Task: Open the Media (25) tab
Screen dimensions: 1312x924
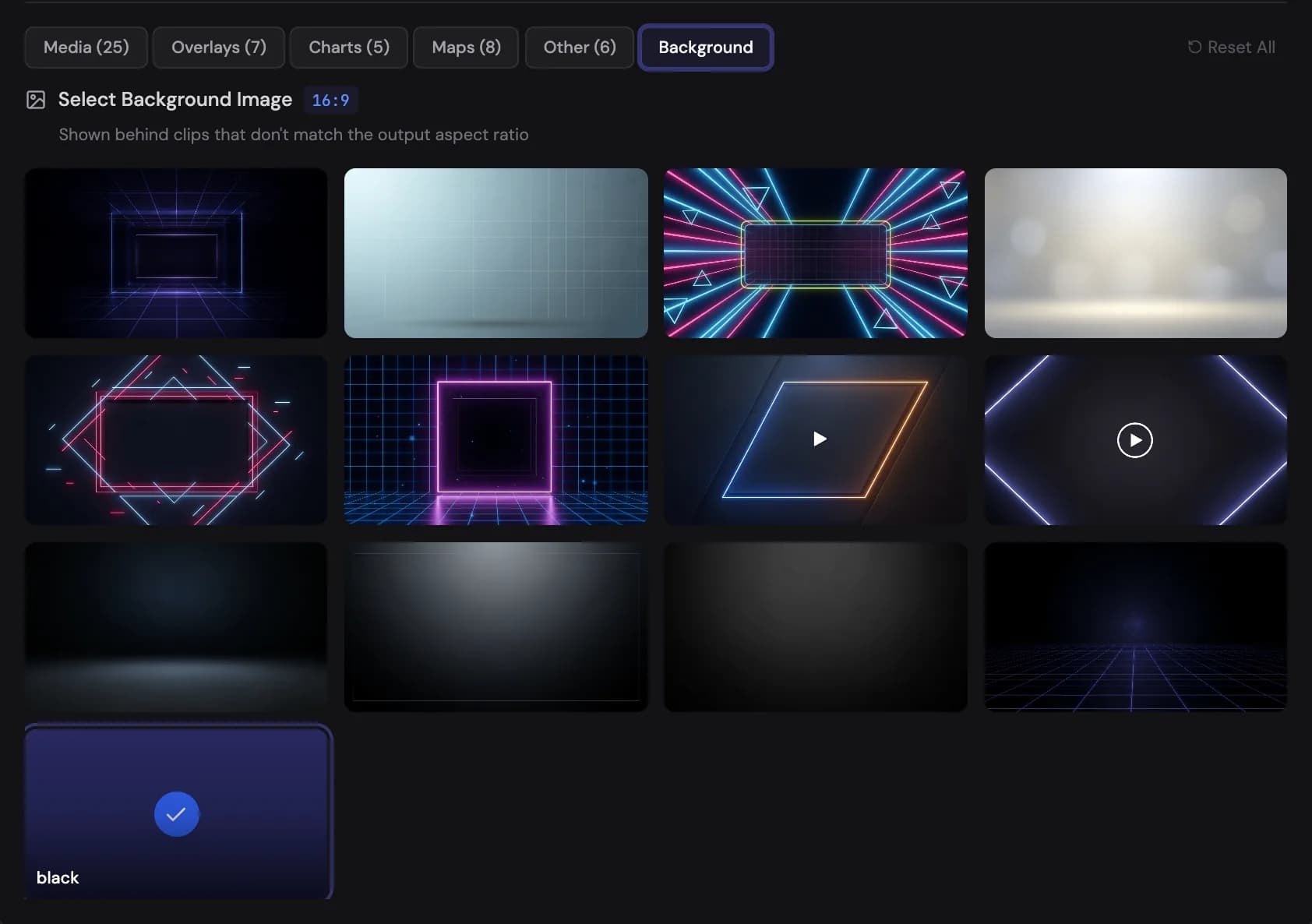Action: click(86, 48)
